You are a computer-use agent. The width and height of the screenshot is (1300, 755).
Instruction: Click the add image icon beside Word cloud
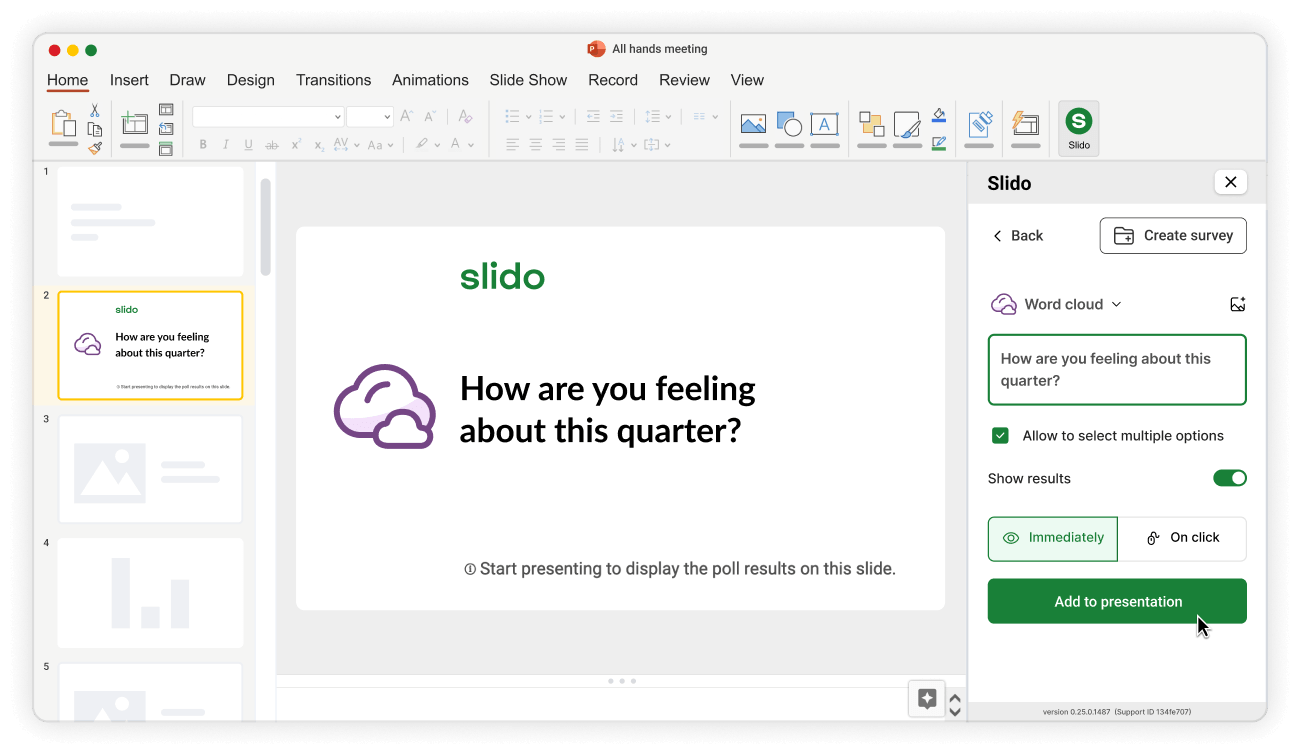(1237, 304)
